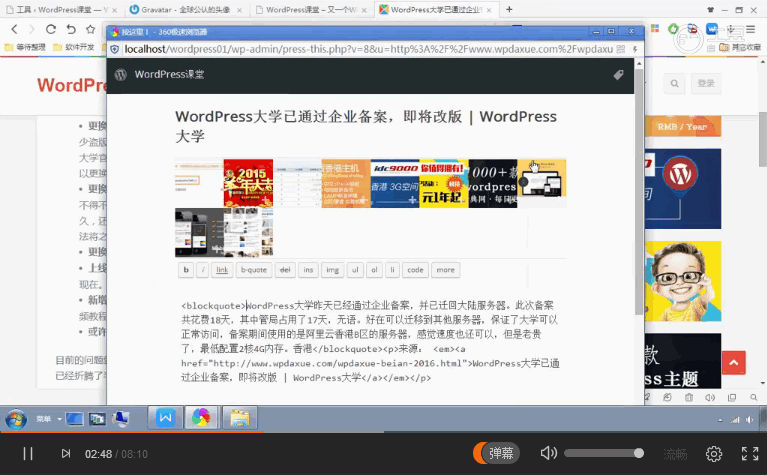This screenshot has width=767, height=475.
Task: Click the b-quote quicktag button
Action: pos(254,270)
